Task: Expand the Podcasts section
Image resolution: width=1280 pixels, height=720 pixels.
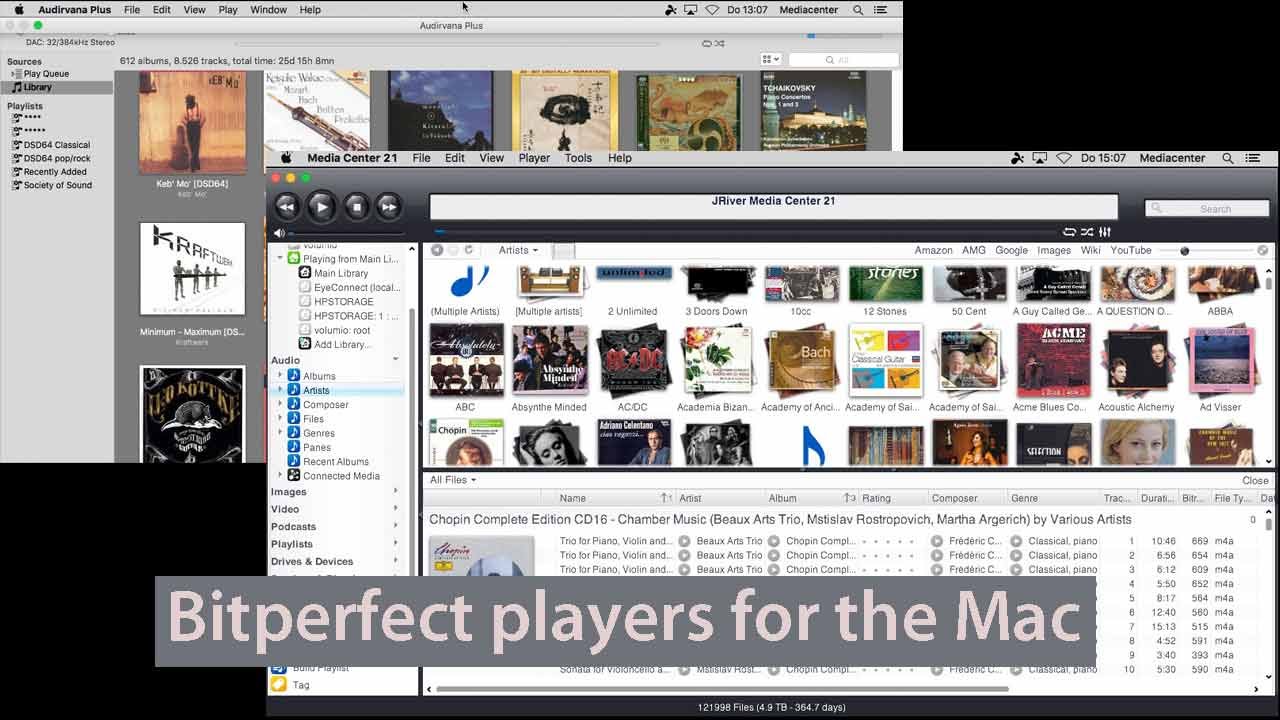Action: click(396, 526)
